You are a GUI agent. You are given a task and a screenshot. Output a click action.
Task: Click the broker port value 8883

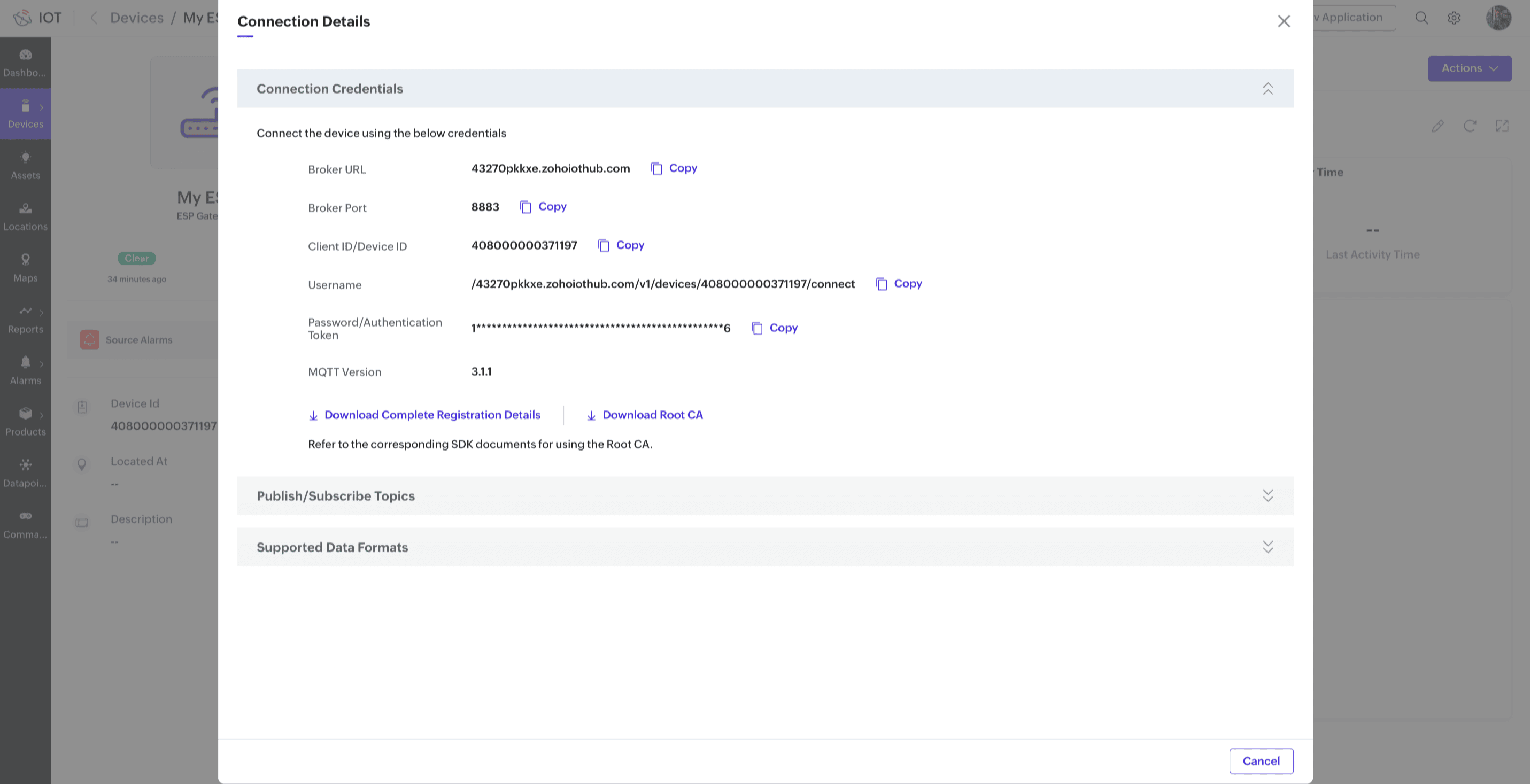tap(485, 207)
